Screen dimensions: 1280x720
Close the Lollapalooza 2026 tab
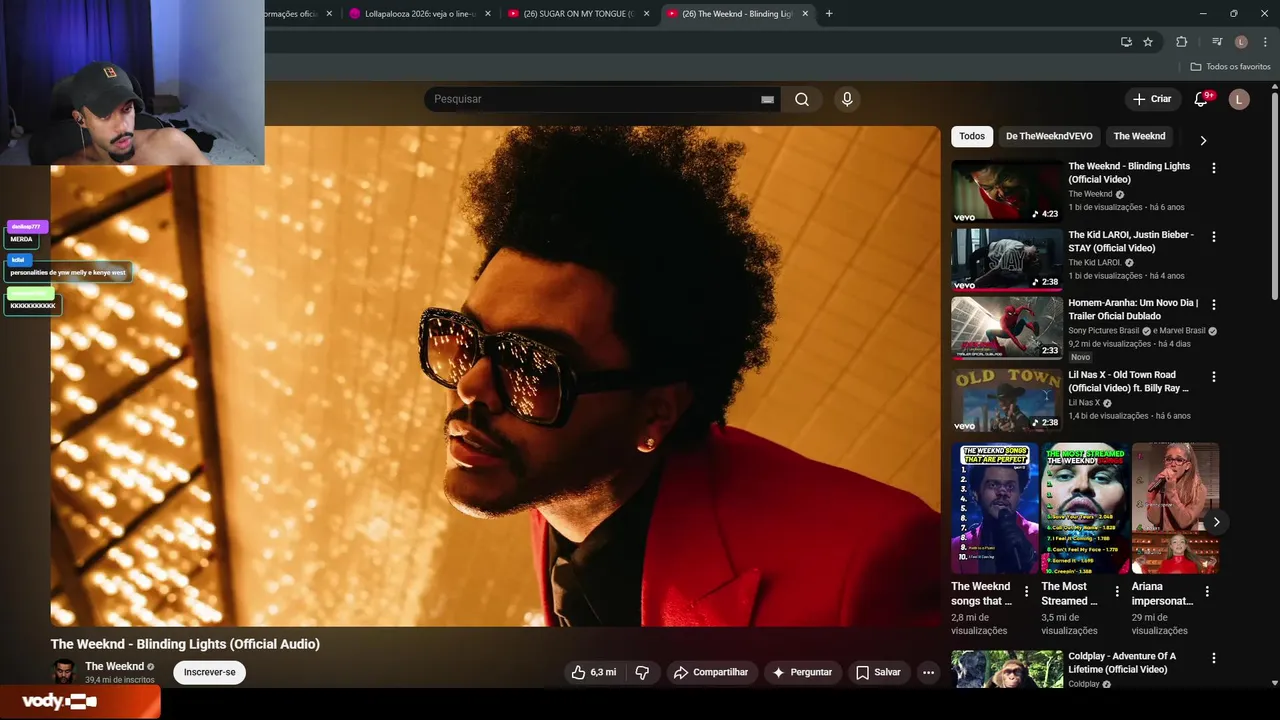(488, 14)
